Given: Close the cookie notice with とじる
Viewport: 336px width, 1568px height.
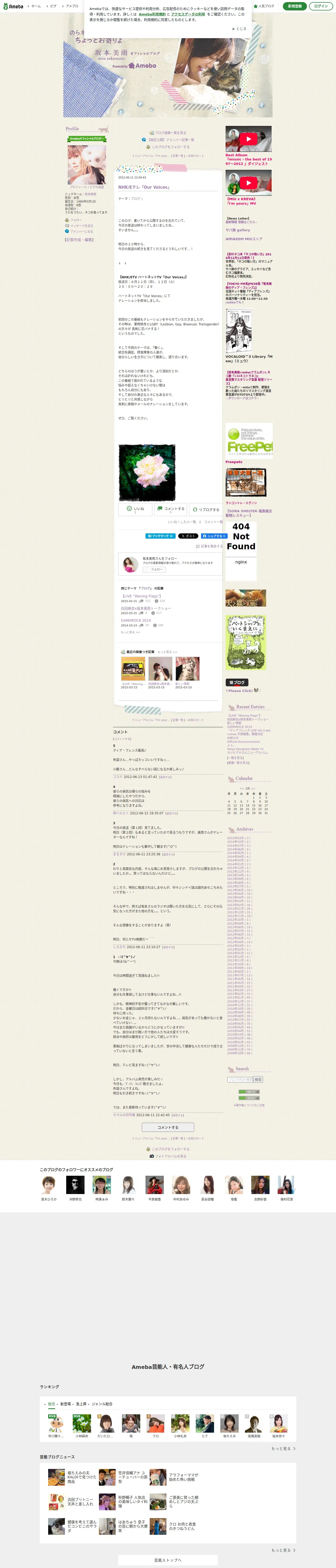Looking at the screenshot, I should pos(239,28).
